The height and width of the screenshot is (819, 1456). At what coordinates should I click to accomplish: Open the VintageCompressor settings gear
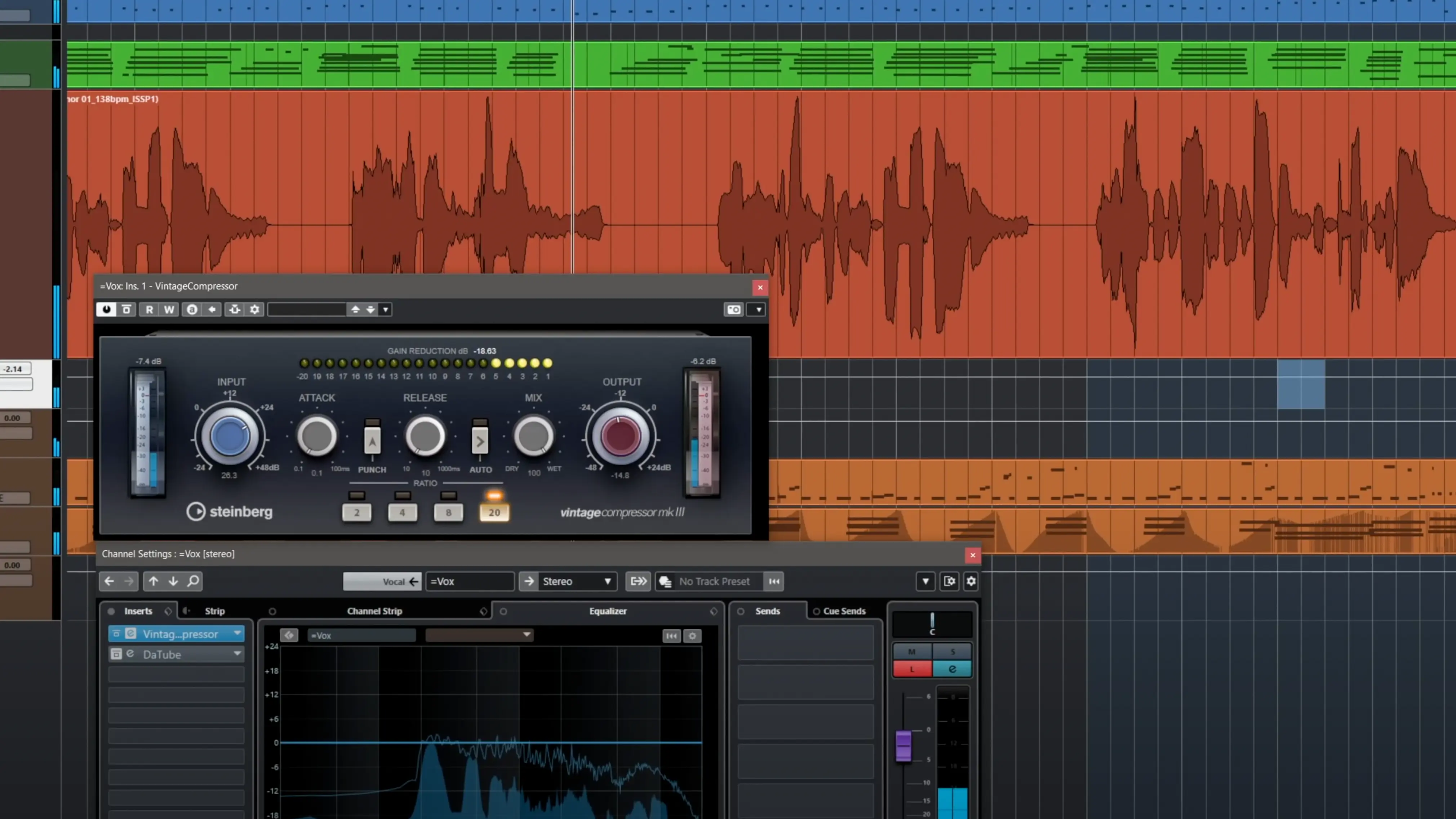(254, 309)
